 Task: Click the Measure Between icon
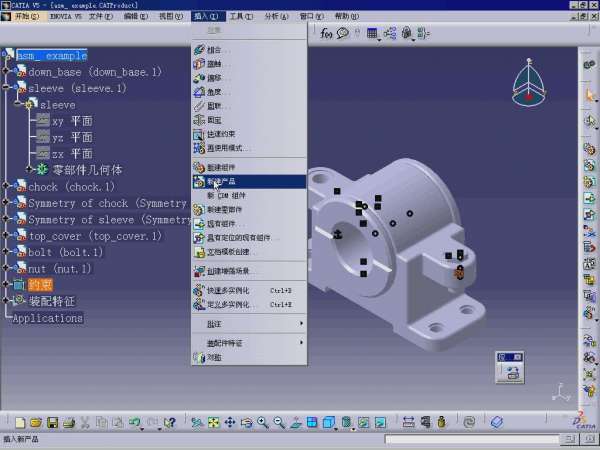pyautogui.click(x=408, y=422)
